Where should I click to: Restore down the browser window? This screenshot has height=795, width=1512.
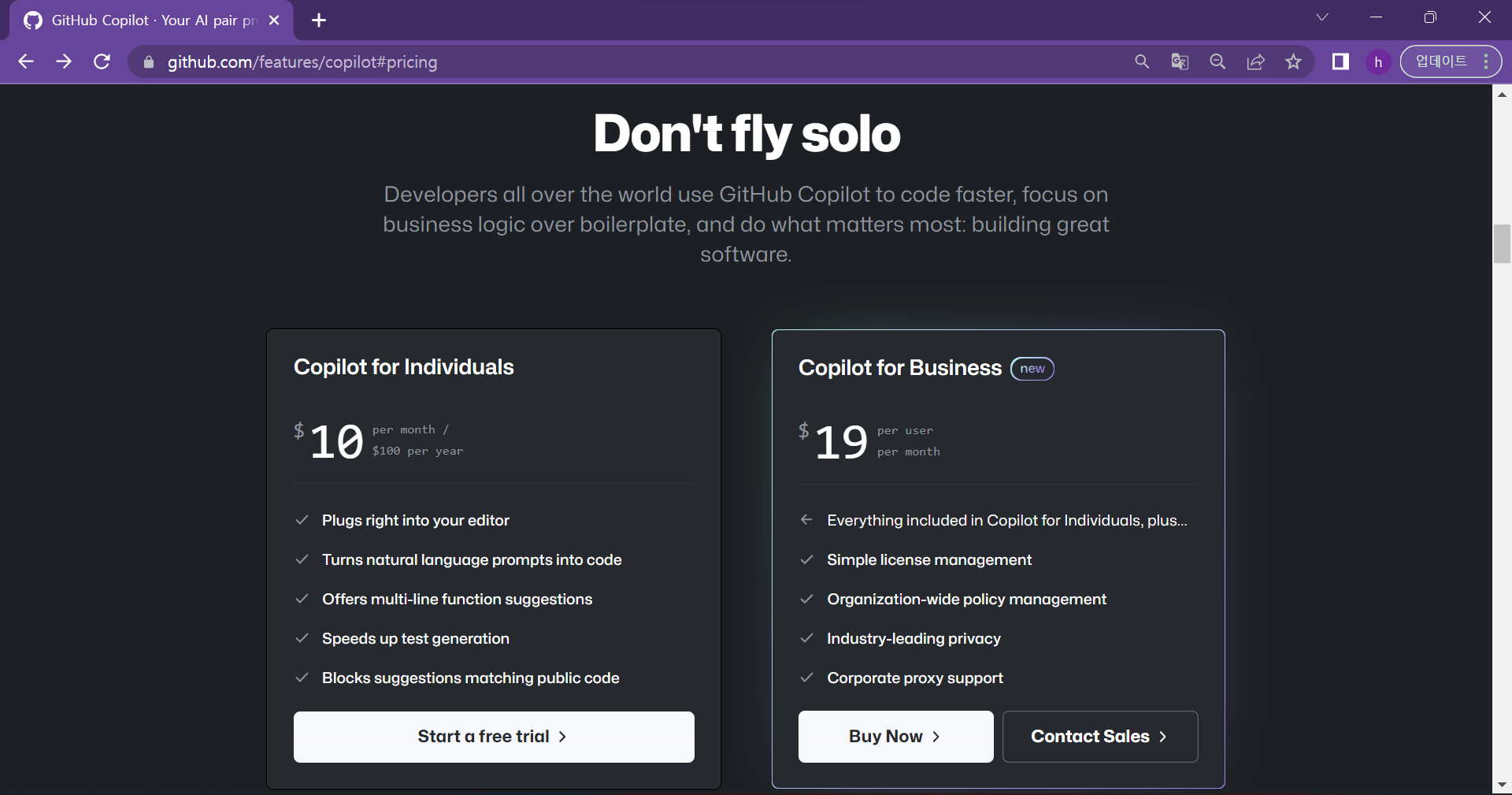click(1430, 17)
